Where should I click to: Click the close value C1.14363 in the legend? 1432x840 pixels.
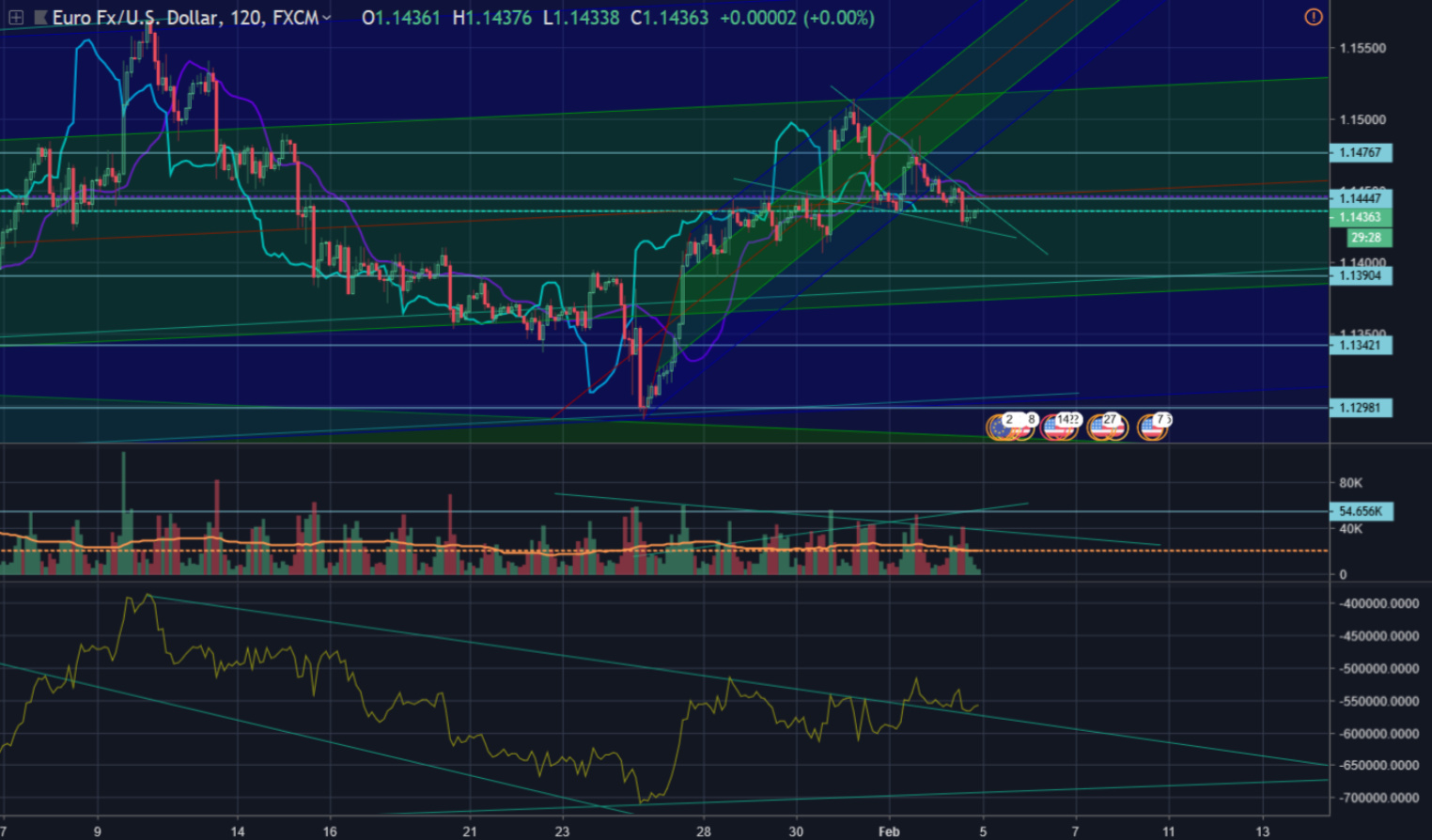[x=669, y=18]
